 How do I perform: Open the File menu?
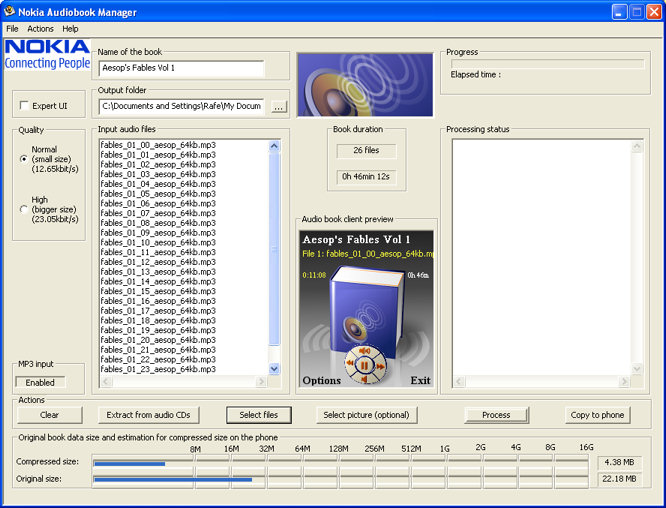[12, 29]
